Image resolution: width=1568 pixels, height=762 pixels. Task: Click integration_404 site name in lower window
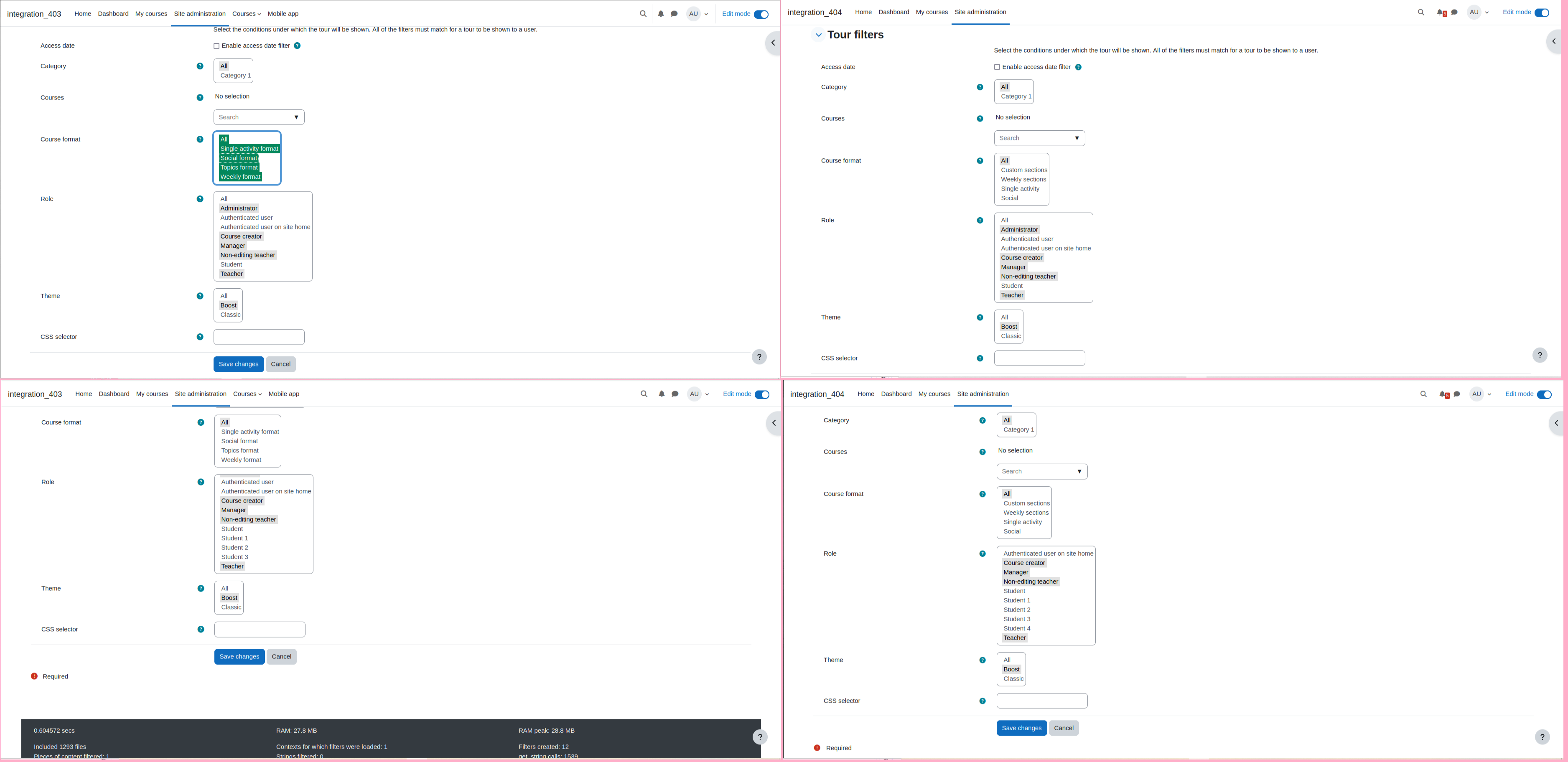coord(817,394)
